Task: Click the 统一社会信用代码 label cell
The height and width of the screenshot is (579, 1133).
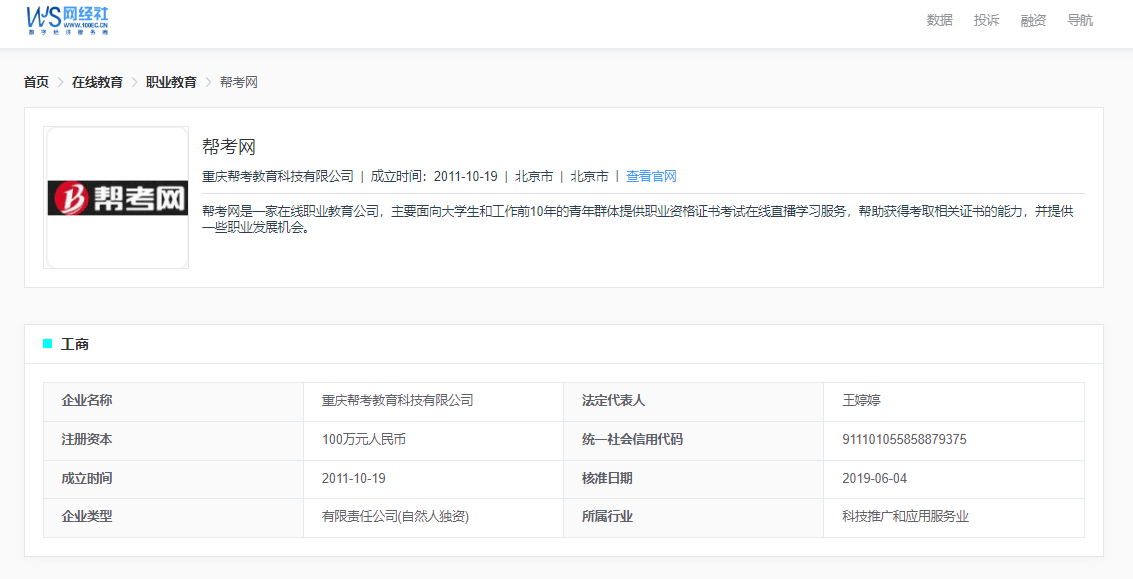Action: pos(694,441)
